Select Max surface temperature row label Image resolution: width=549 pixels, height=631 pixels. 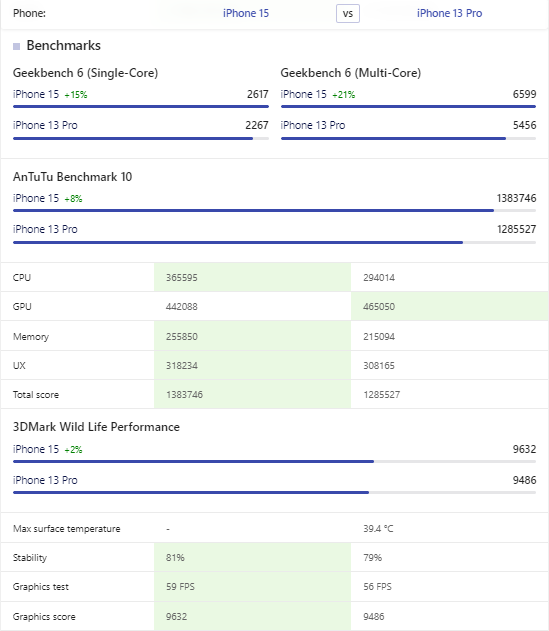coord(66,529)
